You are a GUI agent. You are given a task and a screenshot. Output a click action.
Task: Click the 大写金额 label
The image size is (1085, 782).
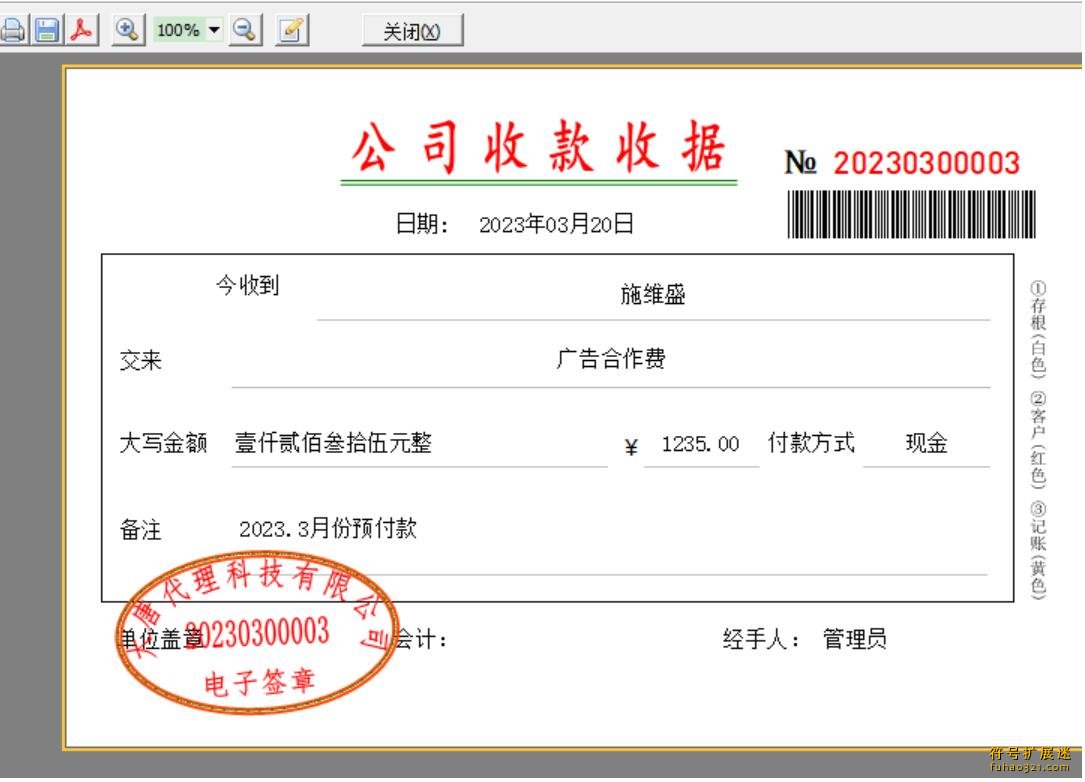pos(163,442)
